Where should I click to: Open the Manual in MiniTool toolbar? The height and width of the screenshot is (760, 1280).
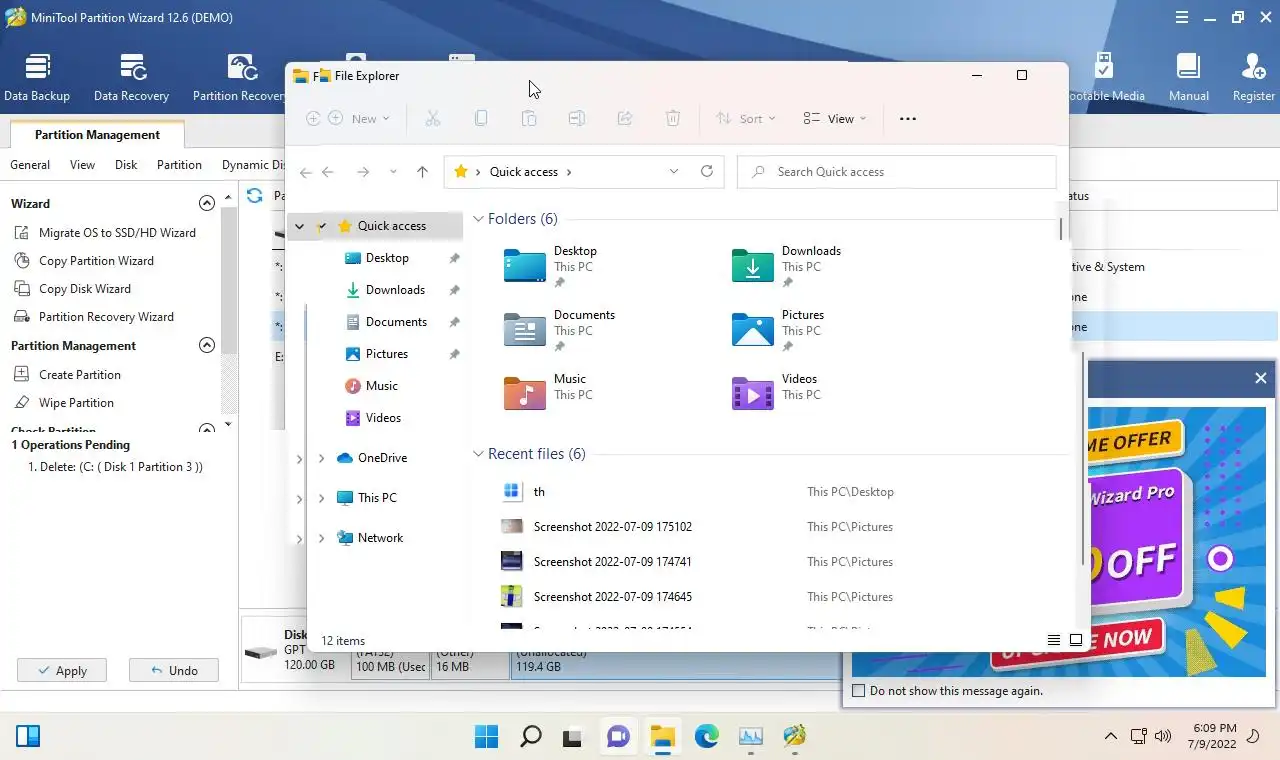point(1189,78)
